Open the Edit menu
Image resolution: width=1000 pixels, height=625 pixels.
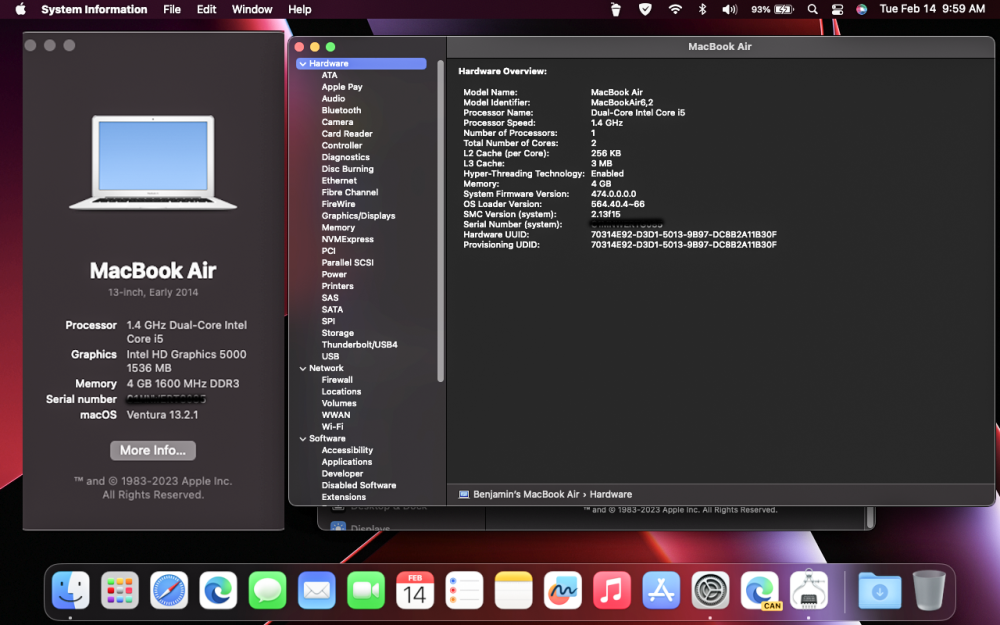click(x=206, y=9)
